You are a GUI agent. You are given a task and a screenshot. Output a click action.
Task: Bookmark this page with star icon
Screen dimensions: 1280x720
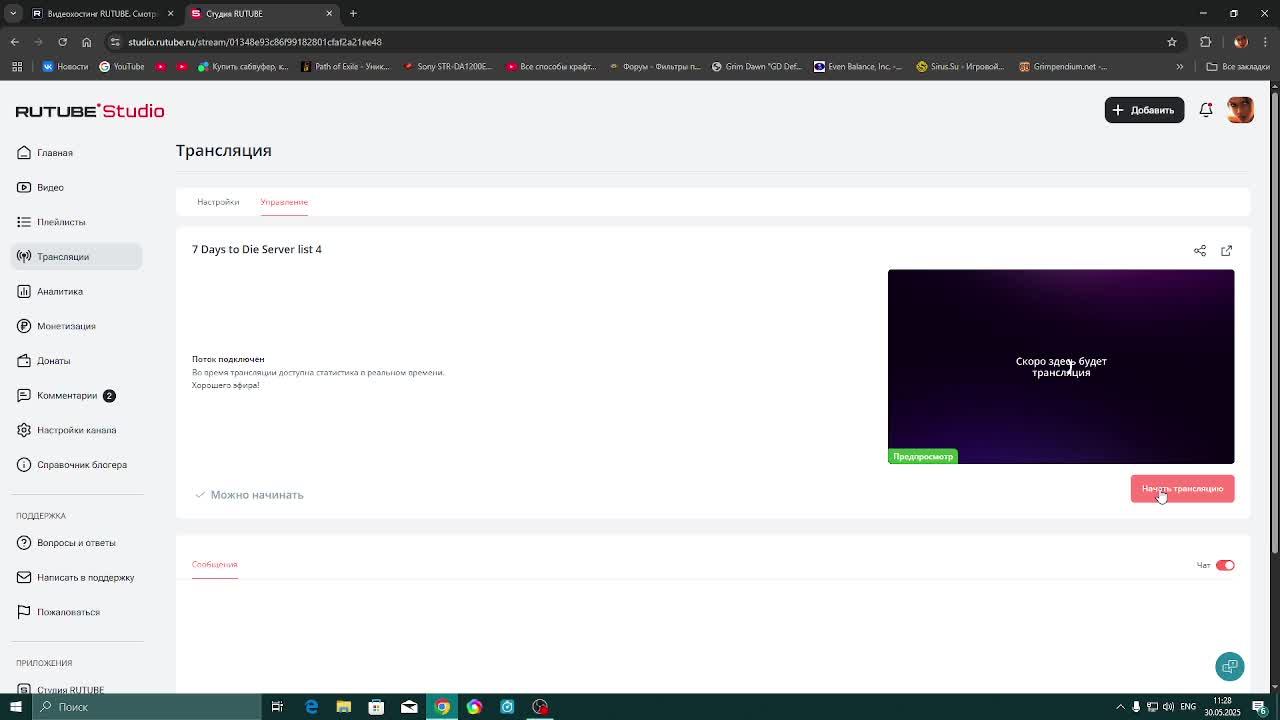[1172, 42]
